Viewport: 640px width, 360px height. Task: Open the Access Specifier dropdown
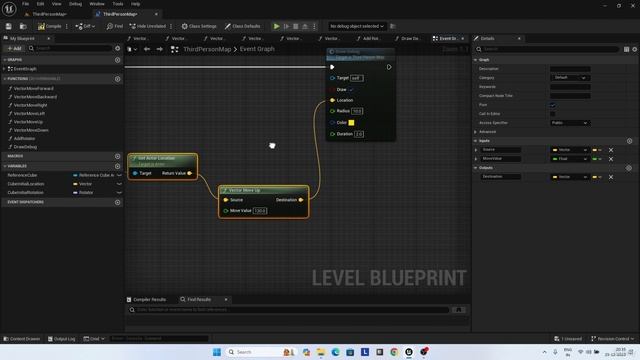[570, 123]
